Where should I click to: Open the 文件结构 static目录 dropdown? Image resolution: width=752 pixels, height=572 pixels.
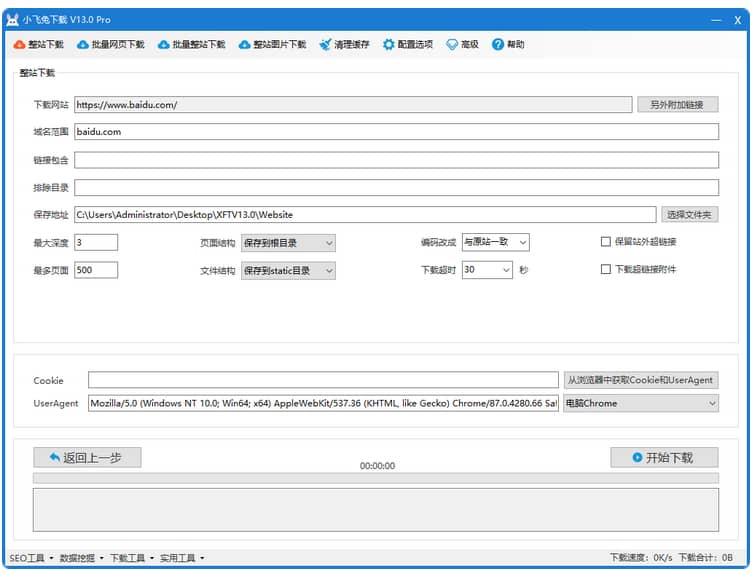[x=288, y=271]
